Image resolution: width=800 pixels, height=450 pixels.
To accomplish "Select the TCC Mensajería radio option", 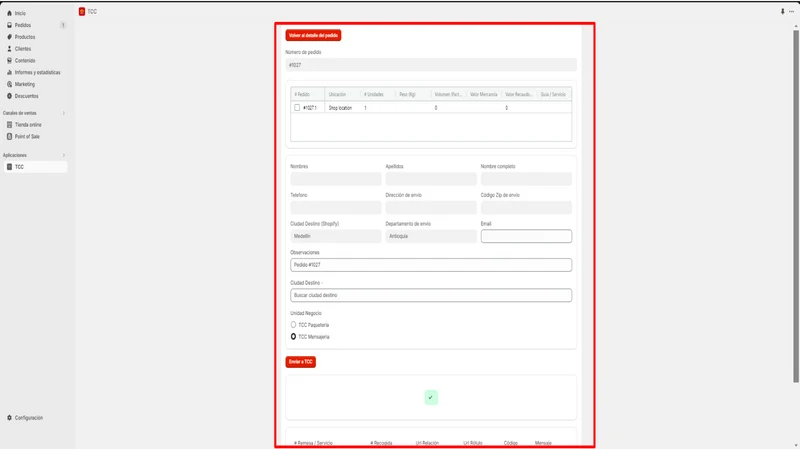I will (x=293, y=337).
